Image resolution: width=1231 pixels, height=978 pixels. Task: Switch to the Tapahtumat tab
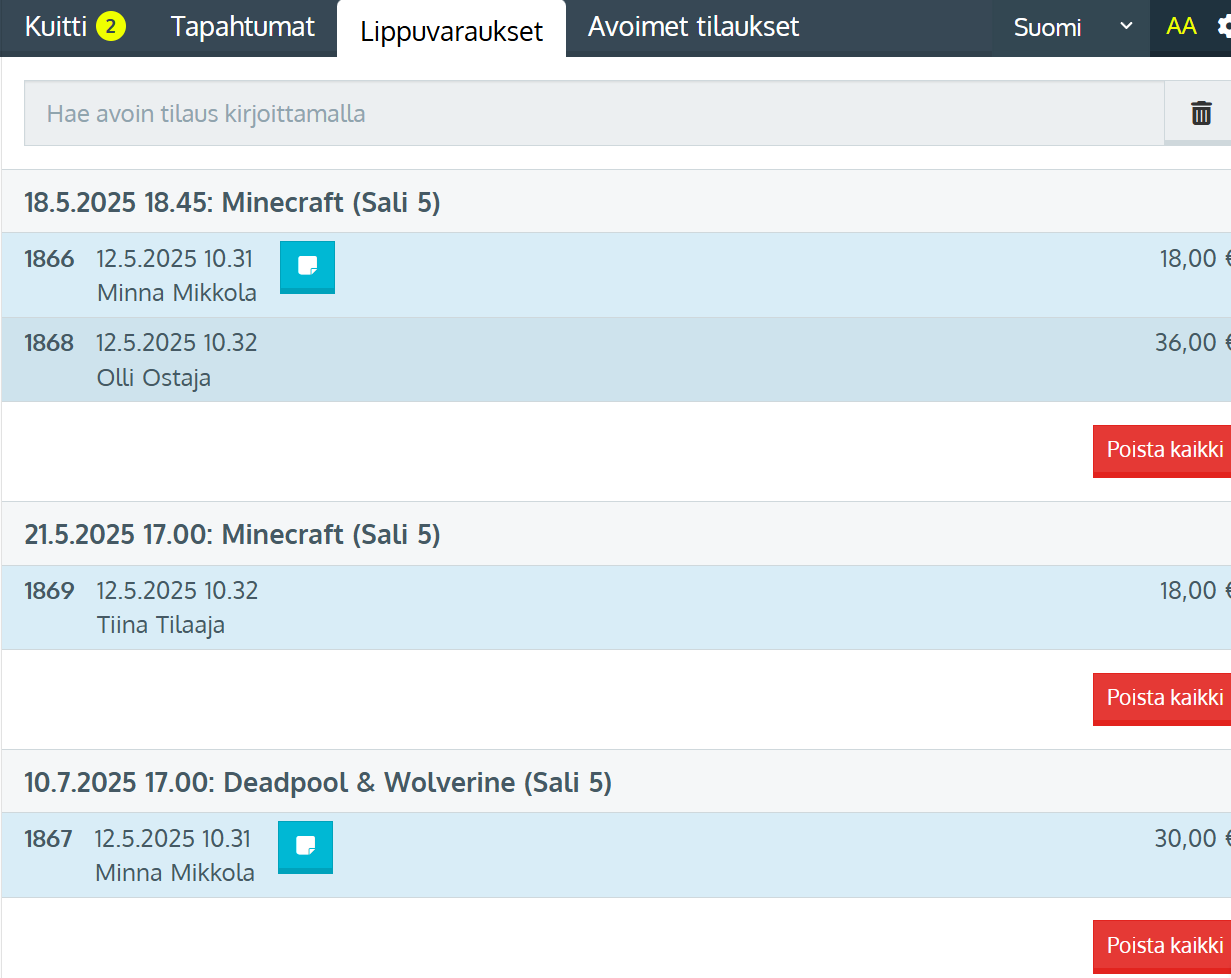point(243,27)
